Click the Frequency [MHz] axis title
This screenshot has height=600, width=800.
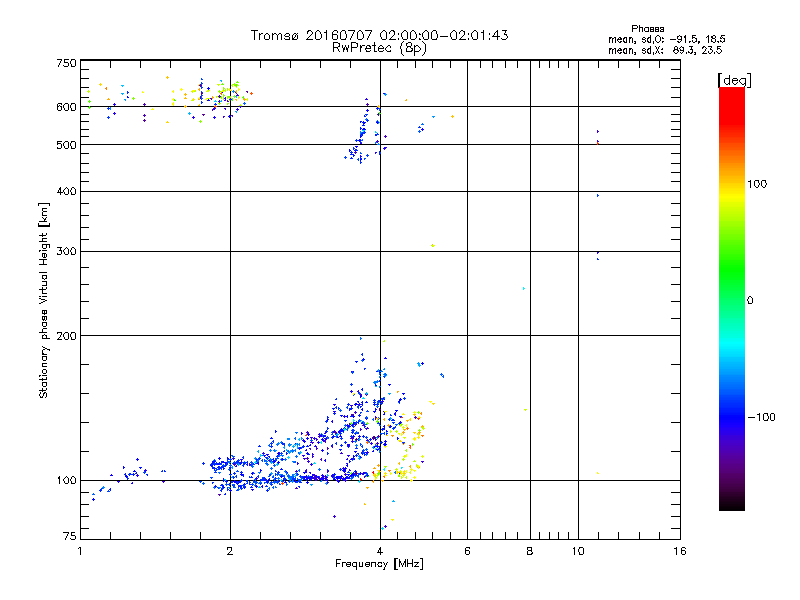coord(379,564)
